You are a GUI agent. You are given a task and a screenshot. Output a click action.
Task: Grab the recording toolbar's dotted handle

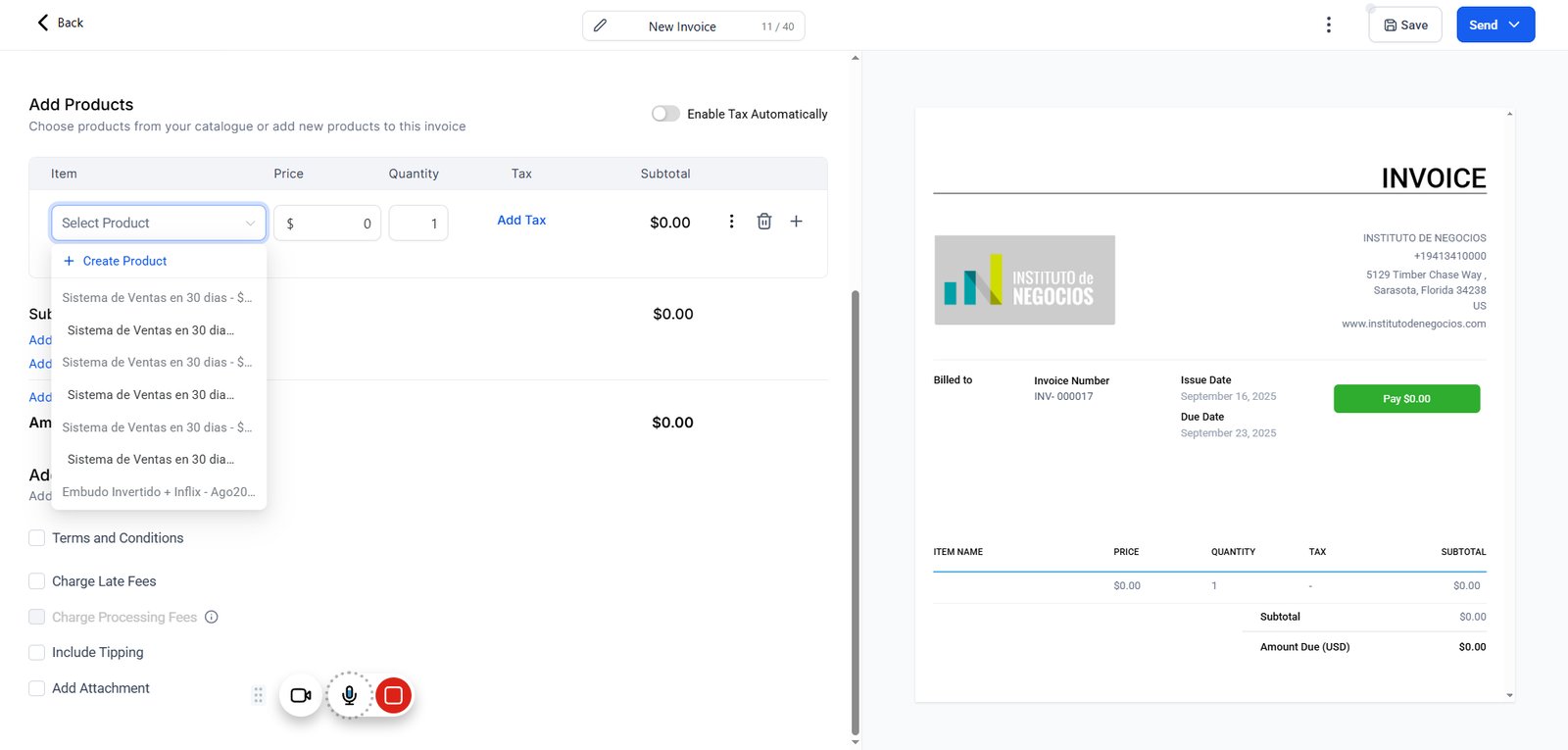click(x=259, y=695)
